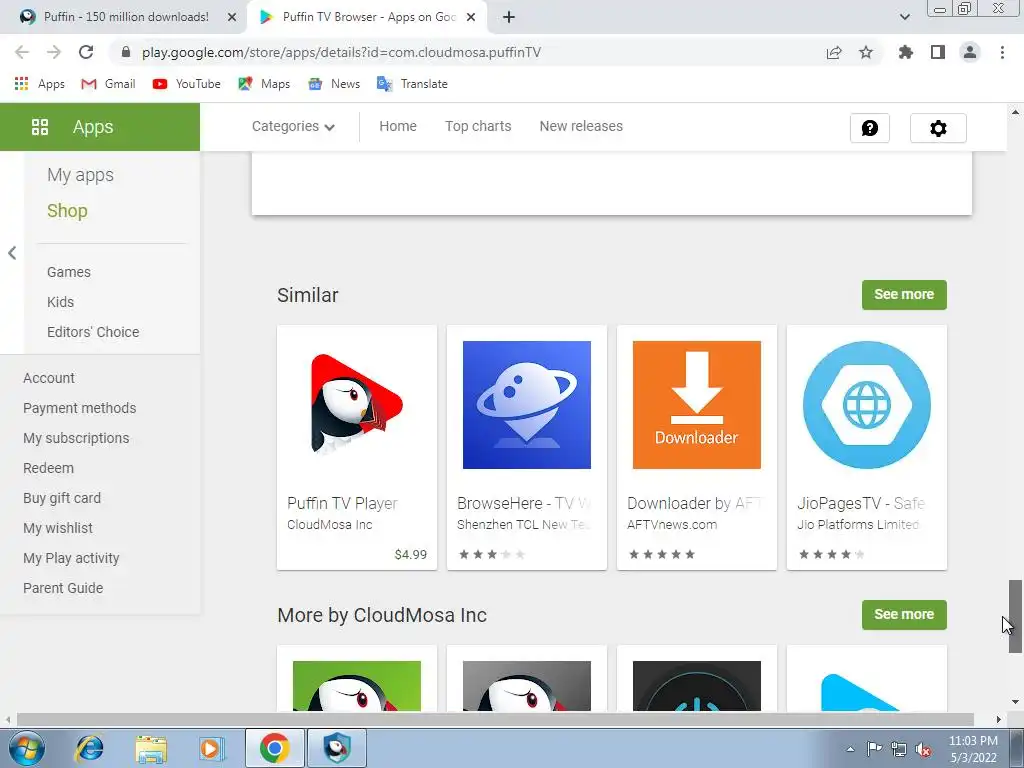This screenshot has height=768, width=1024.
Task: Open the YouTube bookmark
Action: pos(187,84)
